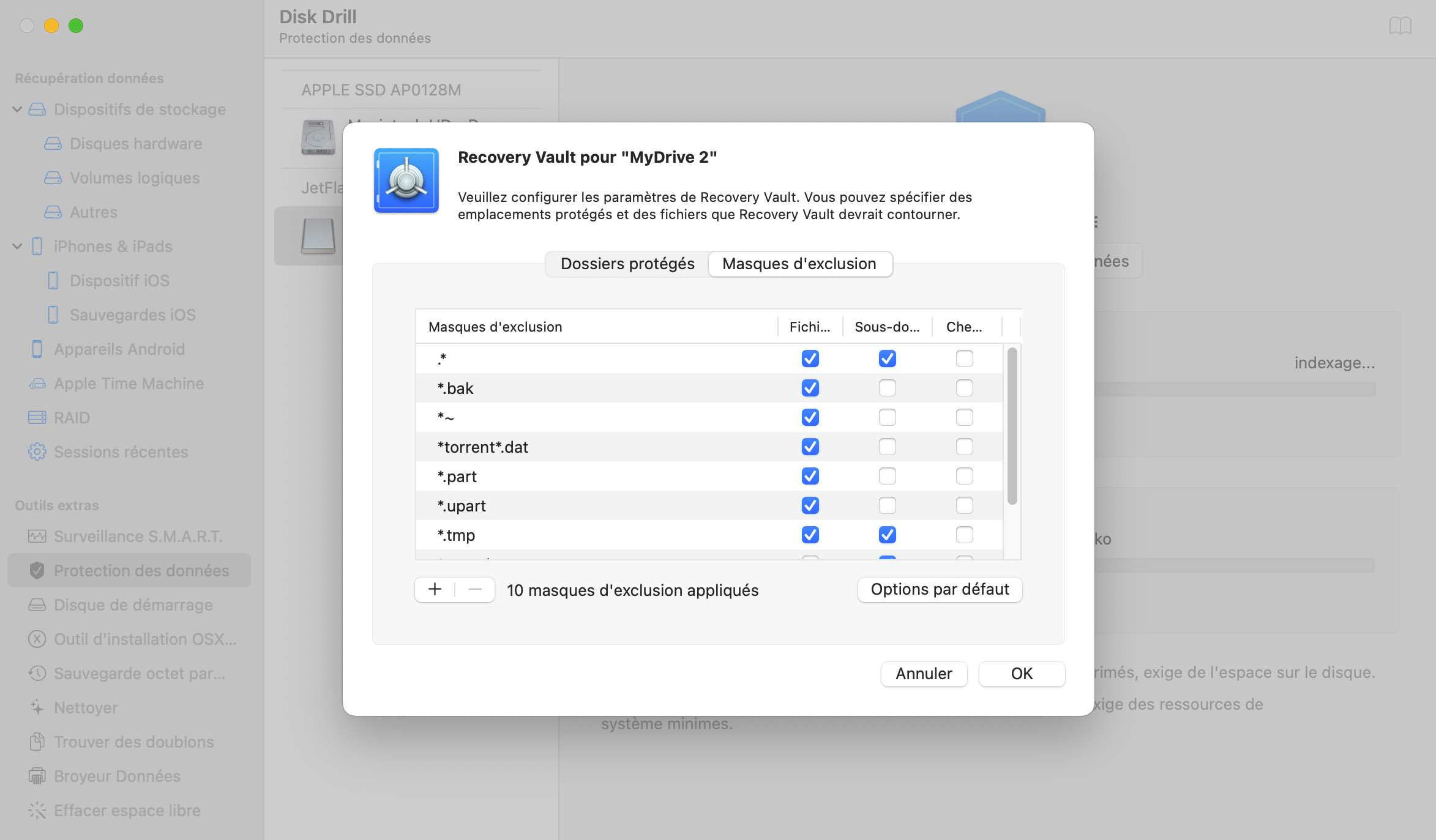Click the Fichi... column header
The height and width of the screenshot is (840, 1436).
(x=810, y=327)
